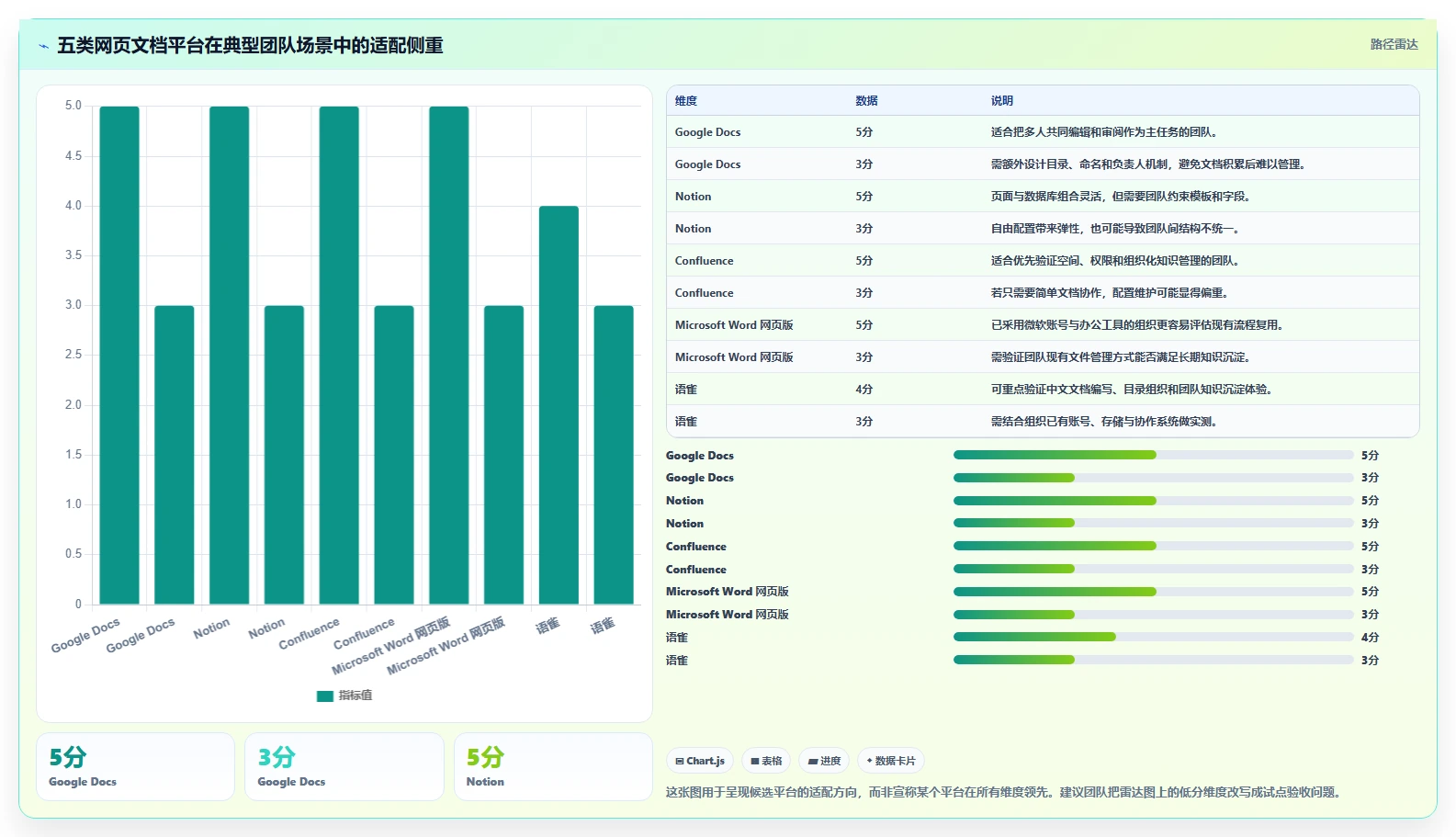The image size is (1456, 837).
Task: Click the lightning icon beside the title
Action: pyautogui.click(x=43, y=46)
